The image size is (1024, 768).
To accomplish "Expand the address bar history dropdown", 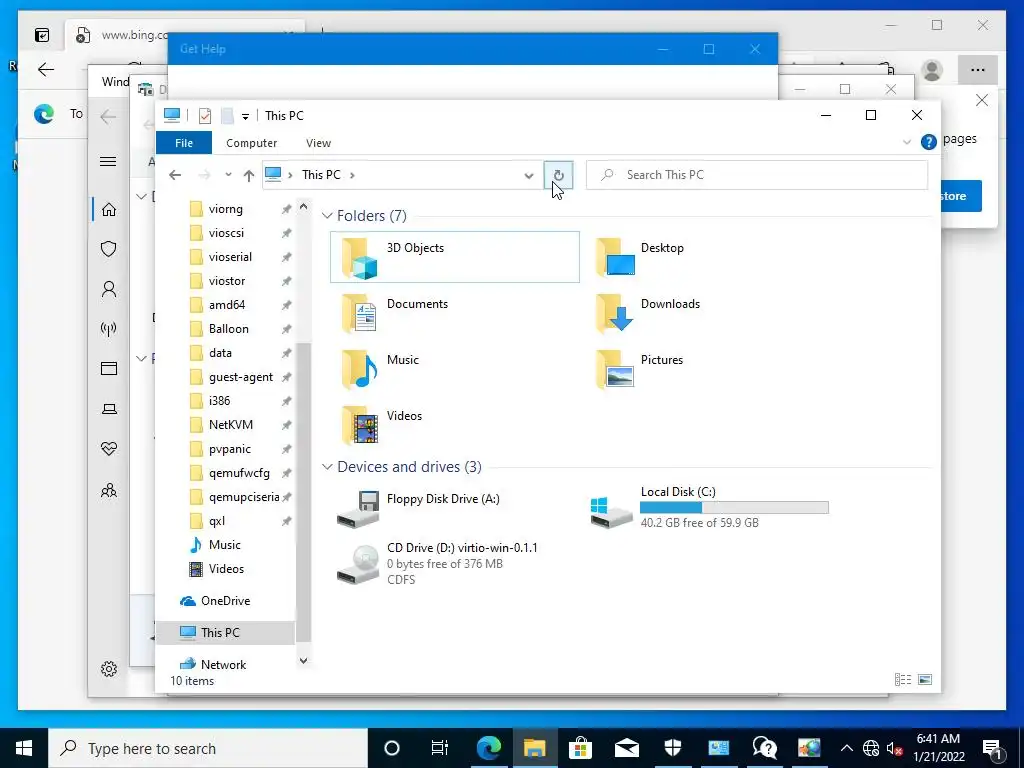I will coord(529,175).
